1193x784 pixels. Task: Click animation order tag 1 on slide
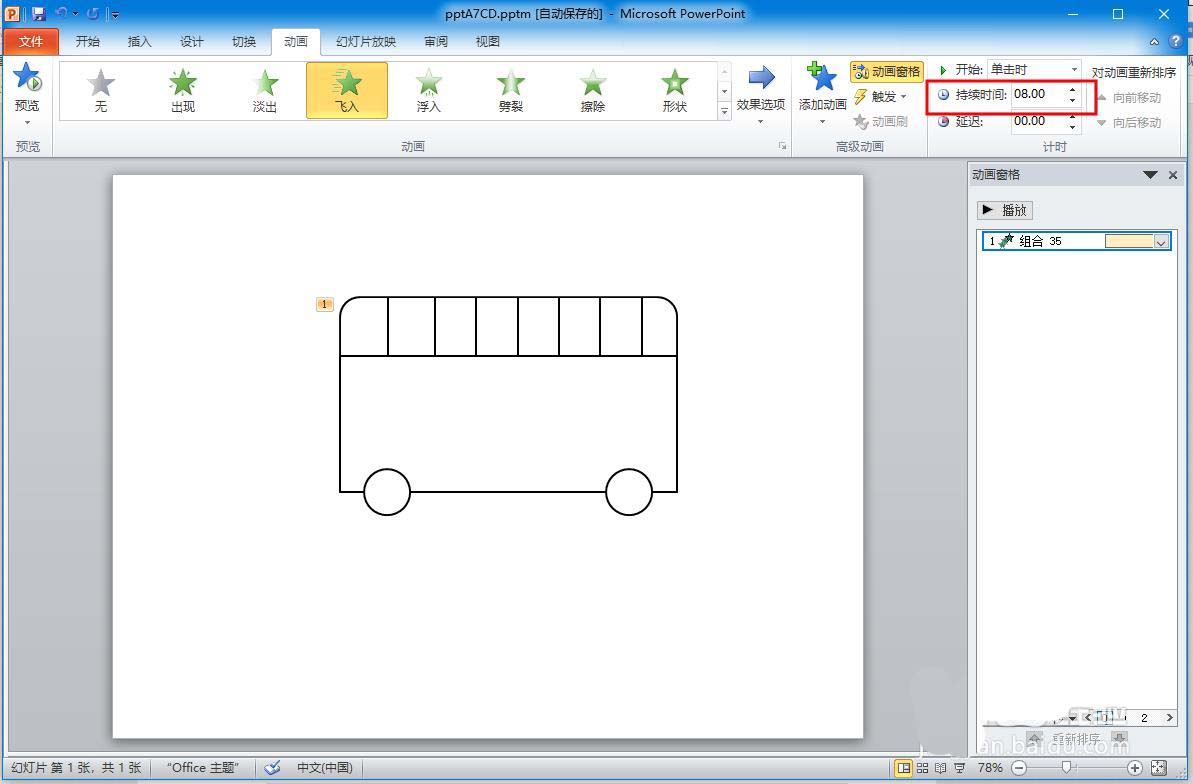[324, 304]
